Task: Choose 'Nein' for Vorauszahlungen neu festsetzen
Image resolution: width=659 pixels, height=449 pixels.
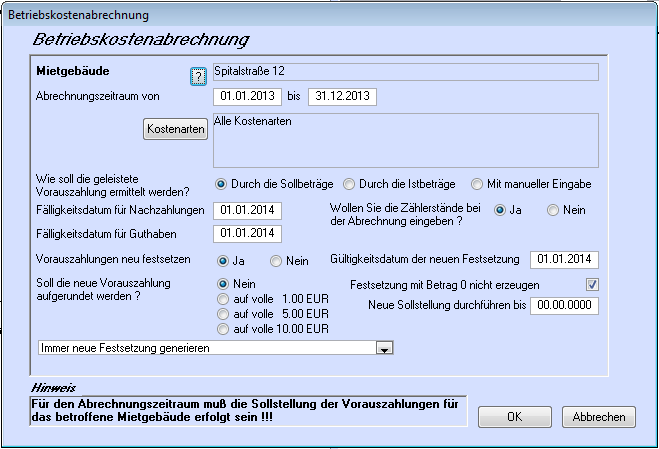Action: pos(277,260)
